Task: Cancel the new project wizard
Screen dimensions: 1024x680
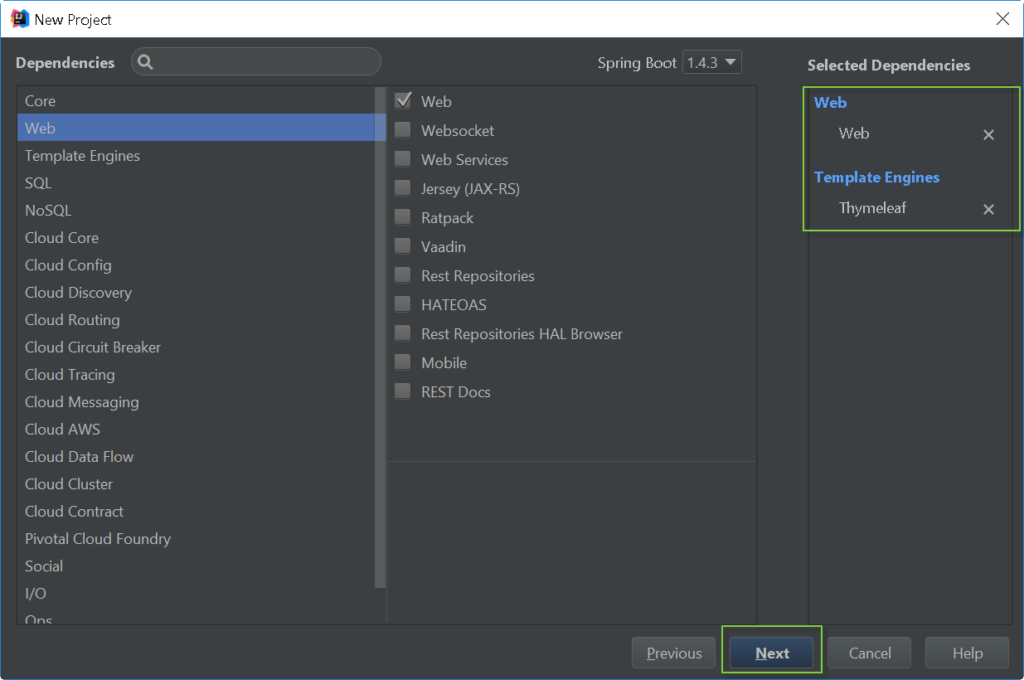Action: [869, 653]
